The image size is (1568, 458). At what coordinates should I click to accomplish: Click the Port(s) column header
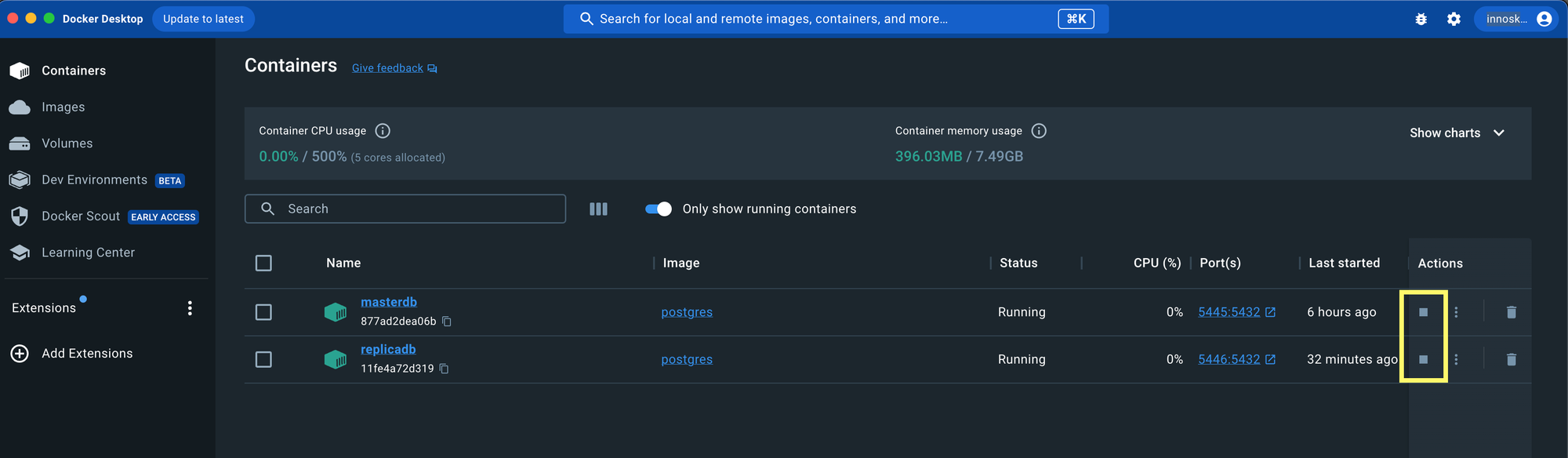pyautogui.click(x=1220, y=263)
